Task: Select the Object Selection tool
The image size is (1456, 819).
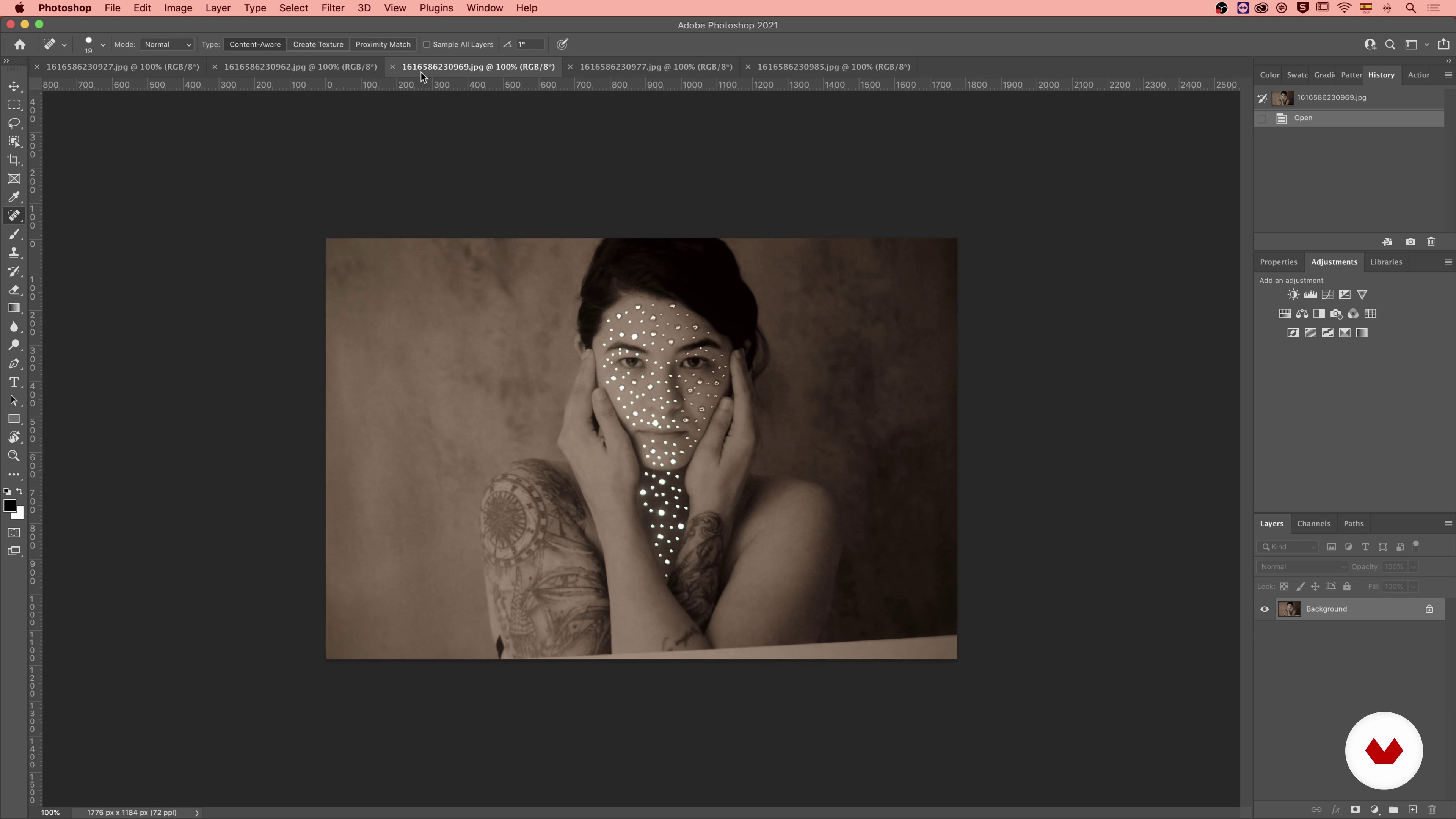Action: tap(14, 142)
